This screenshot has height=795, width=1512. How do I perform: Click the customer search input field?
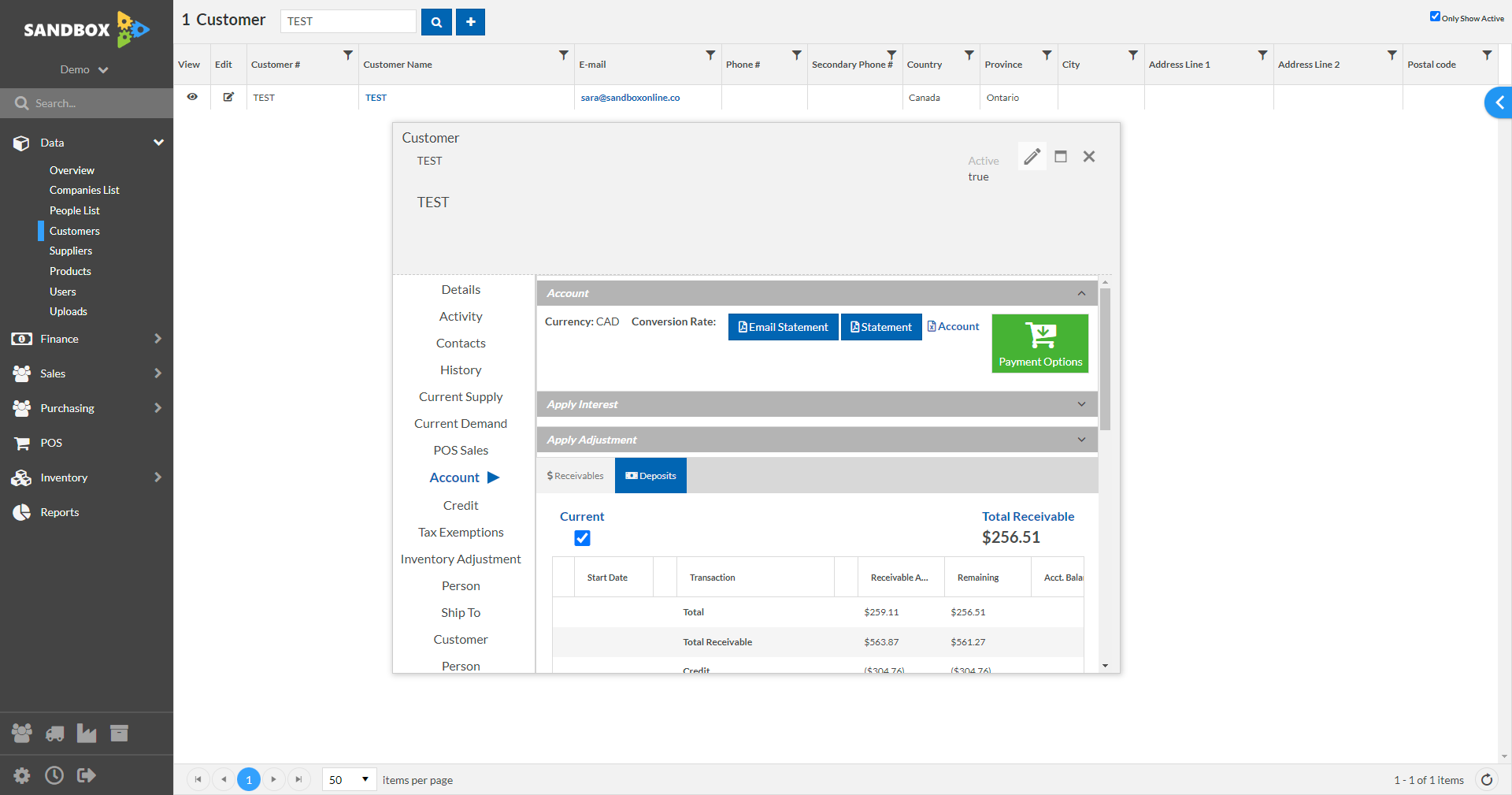pyautogui.click(x=348, y=21)
